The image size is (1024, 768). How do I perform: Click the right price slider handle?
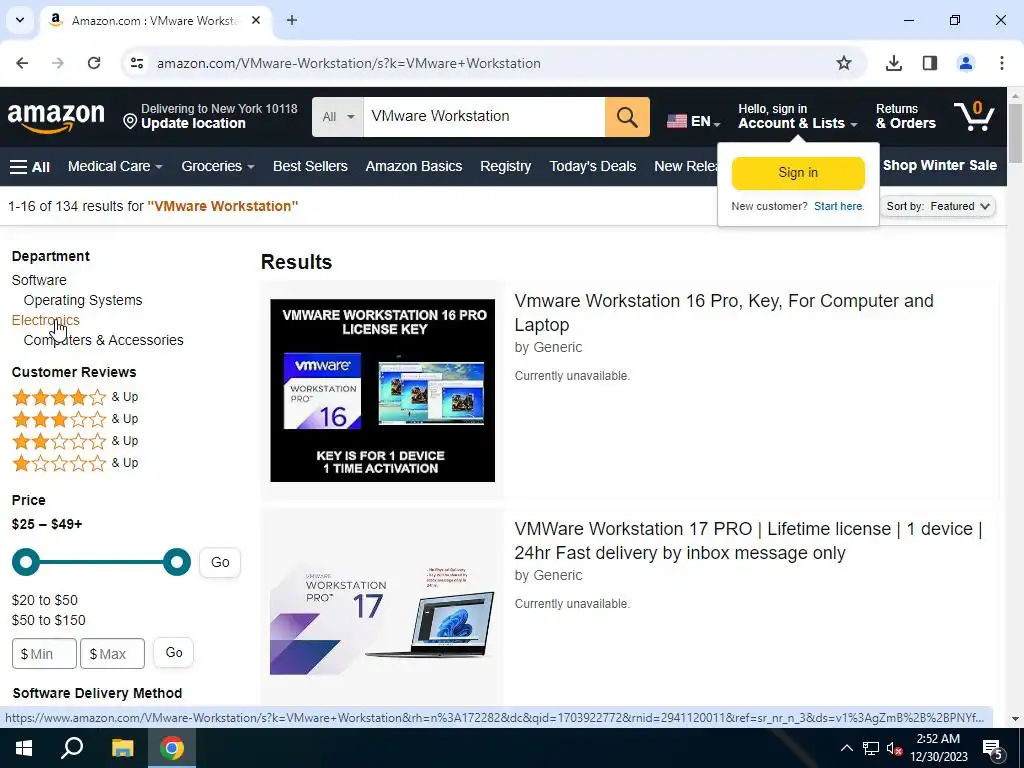[x=176, y=562]
